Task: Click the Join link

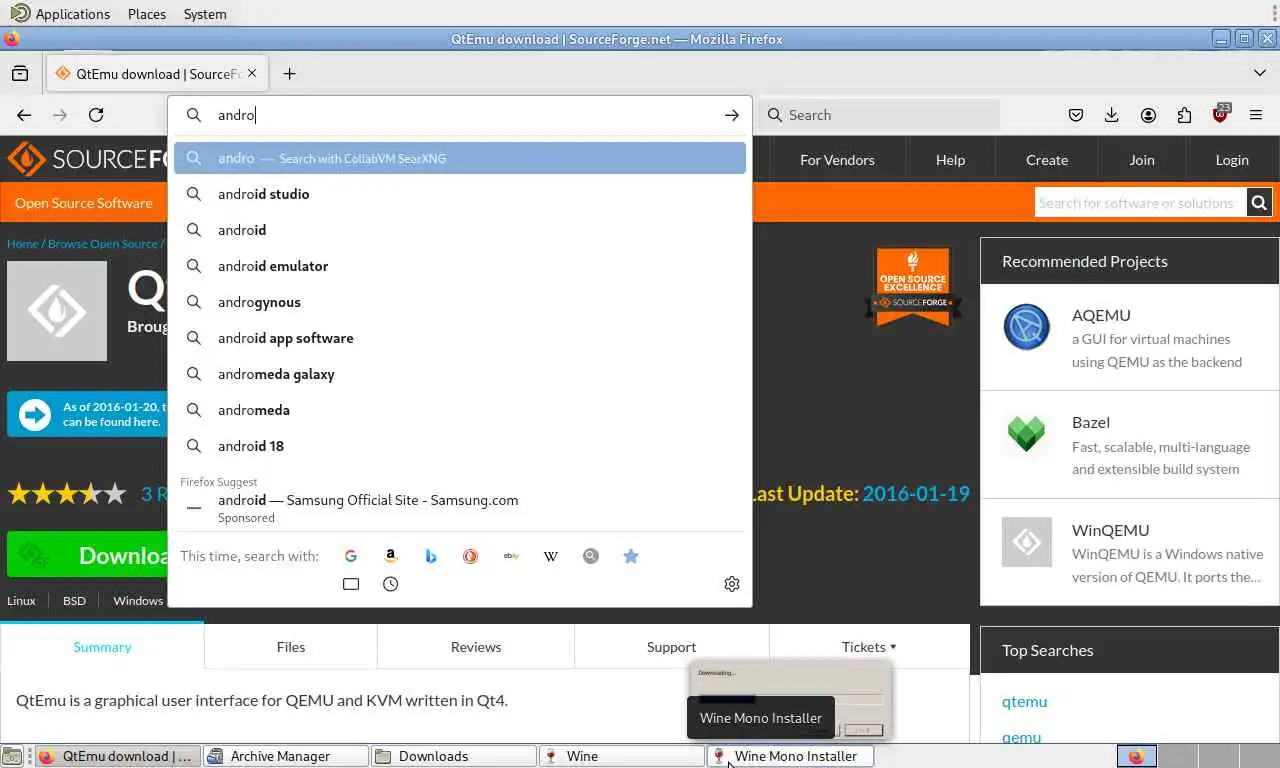Action: (x=1142, y=160)
